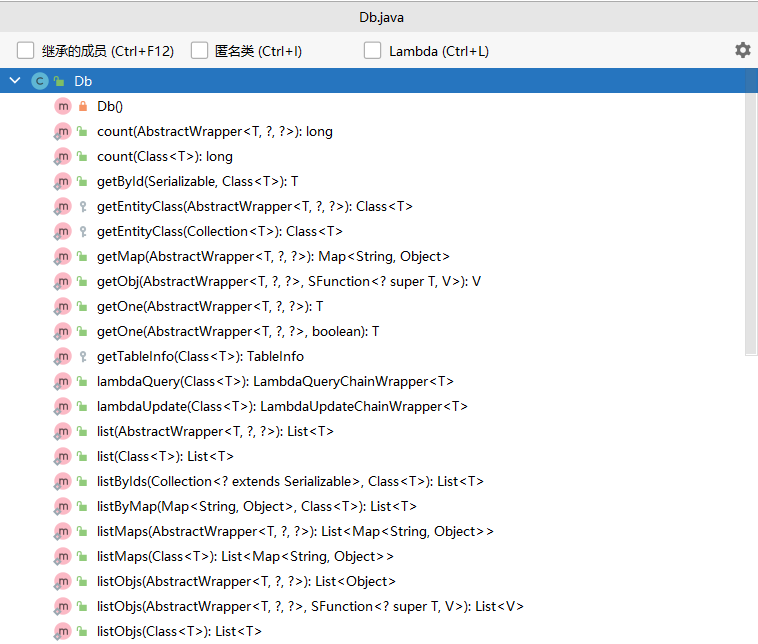
Task: Click method icon of count(AbstractWrapper)
Action: [63, 132]
